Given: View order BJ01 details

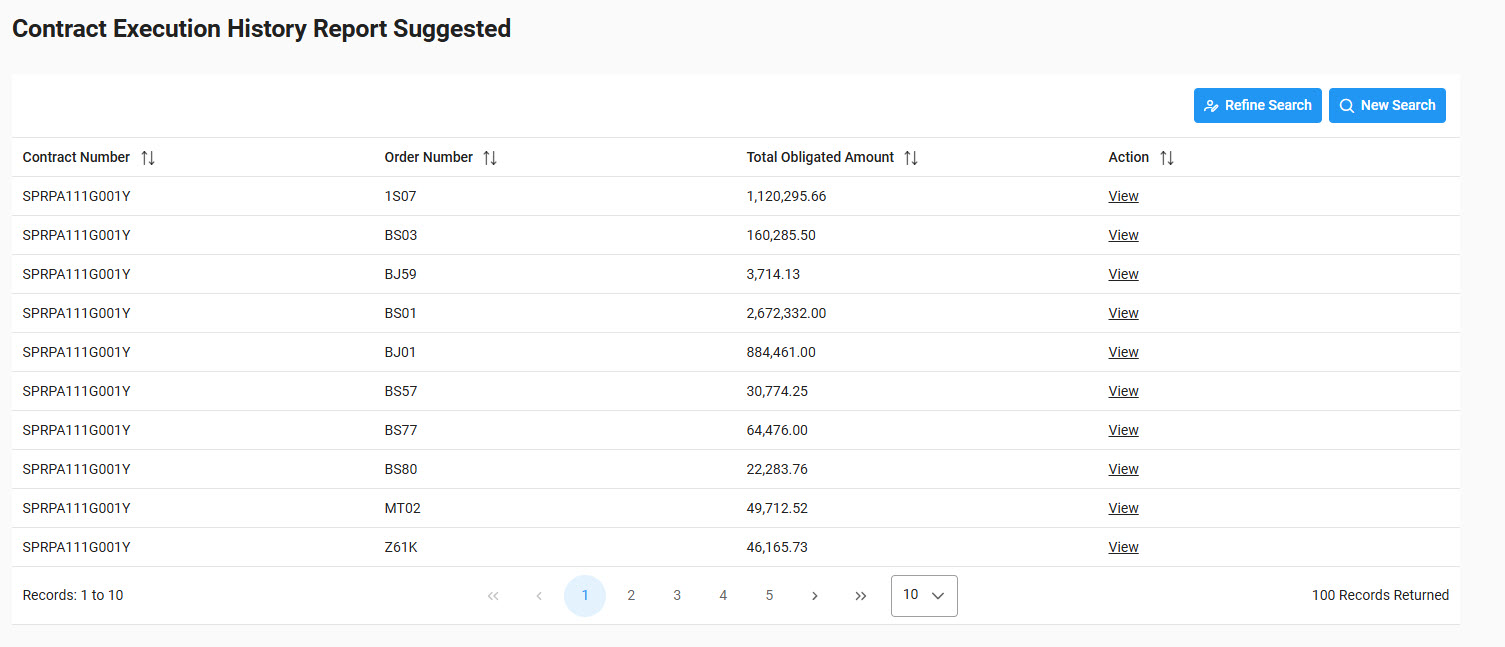Looking at the screenshot, I should 1123,353.
